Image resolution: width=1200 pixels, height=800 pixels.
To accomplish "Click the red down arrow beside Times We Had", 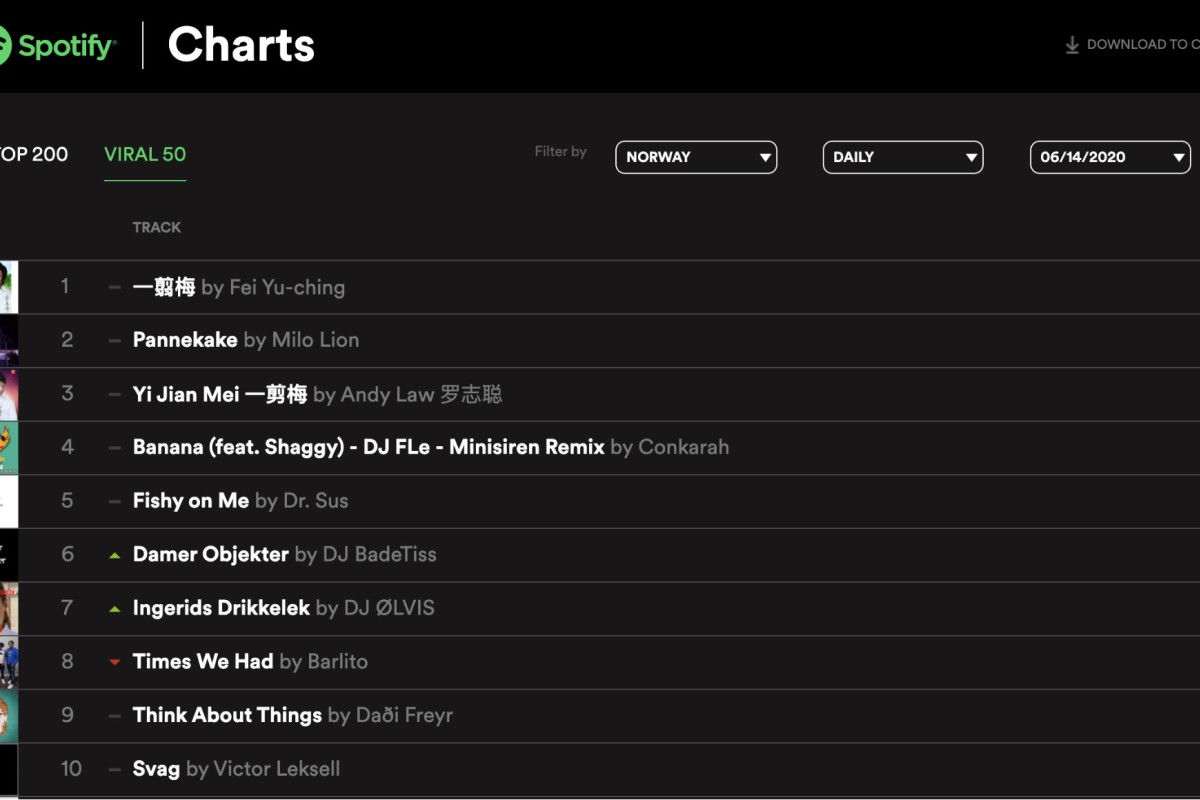I will click(x=115, y=662).
